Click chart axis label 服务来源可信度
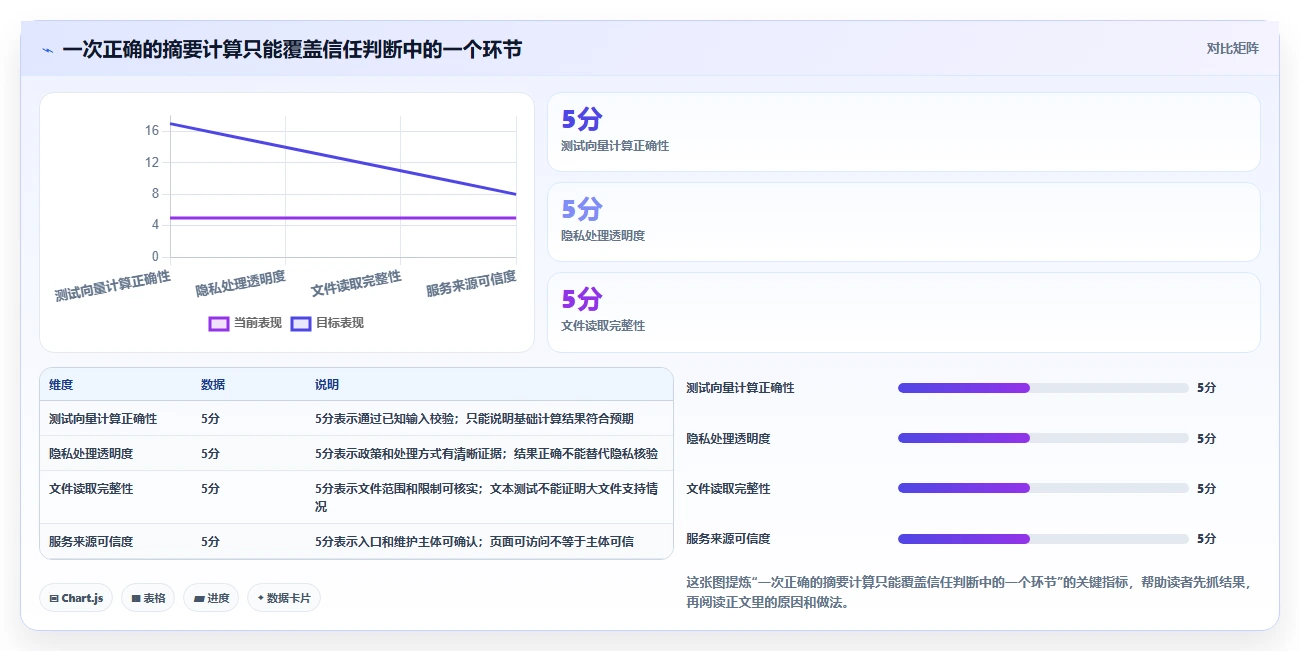Image resolution: width=1300 pixels, height=651 pixels. (471, 283)
